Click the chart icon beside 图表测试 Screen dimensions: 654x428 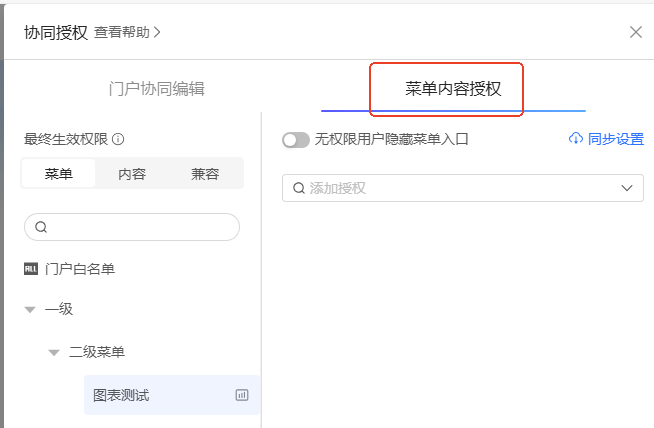[x=241, y=395]
